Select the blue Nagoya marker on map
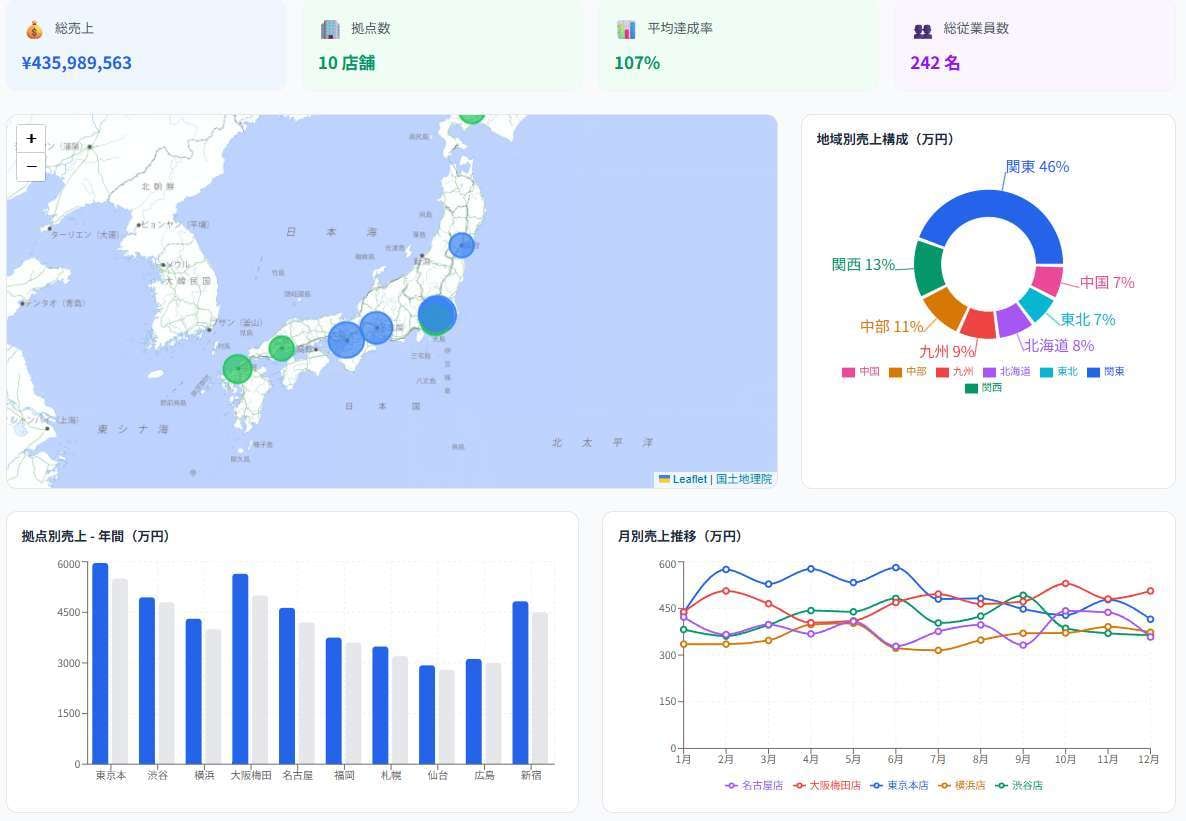 coord(376,328)
